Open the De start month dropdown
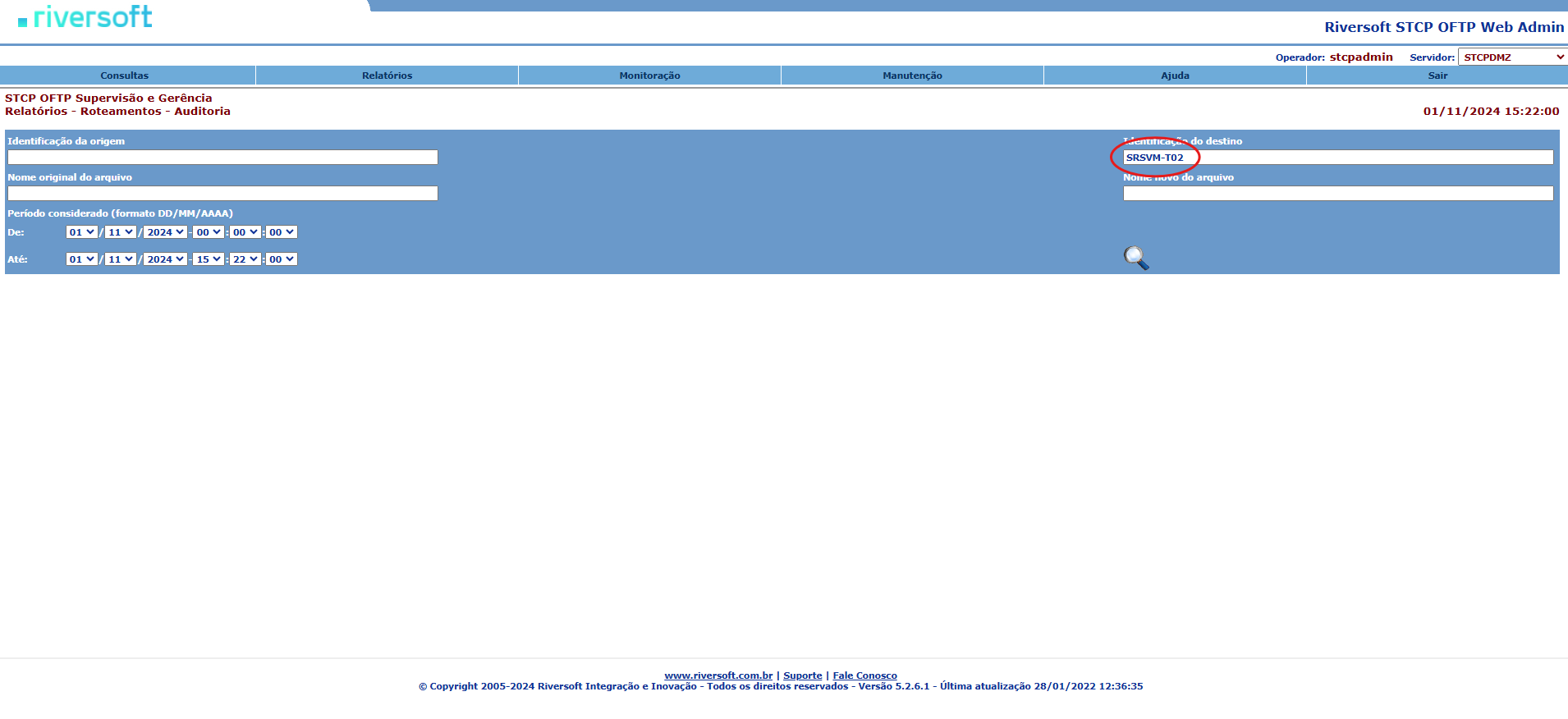This screenshot has width=1568, height=719. coord(120,232)
